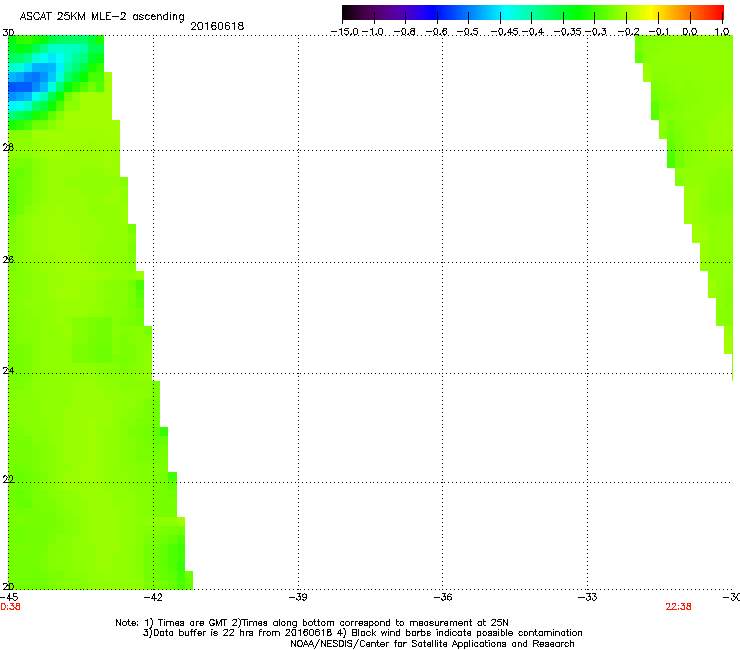
Task: Click the red end of the color scale
Action: (x=717, y=13)
